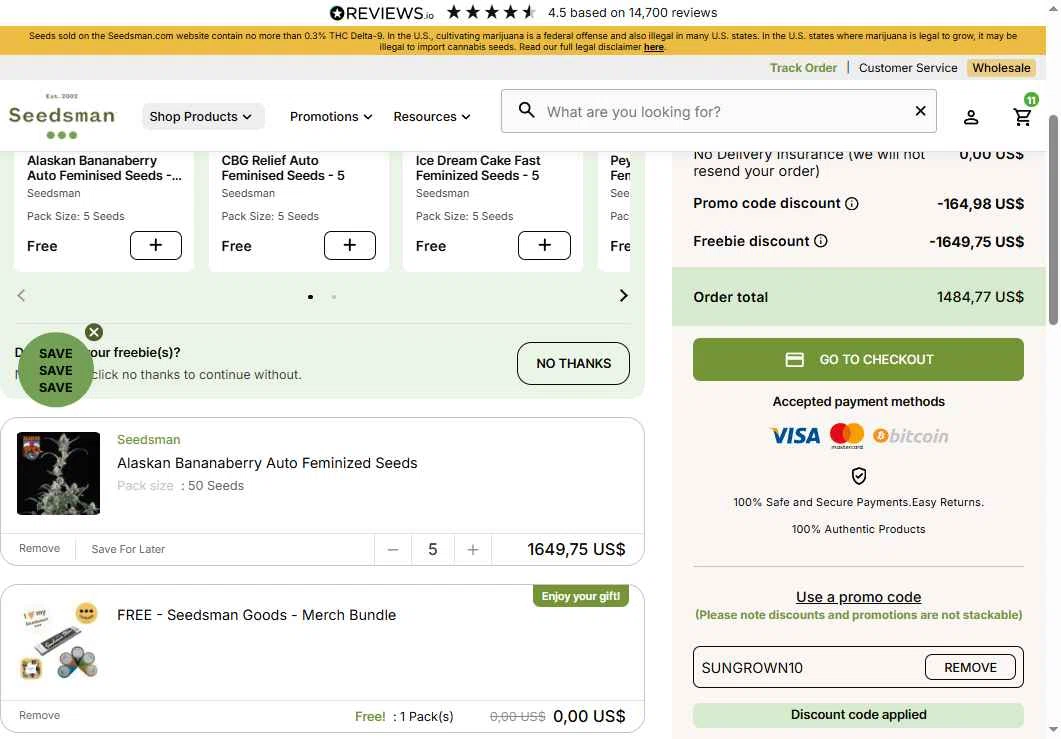Clear the search box with X icon
The height and width of the screenshot is (739, 1061).
(920, 111)
